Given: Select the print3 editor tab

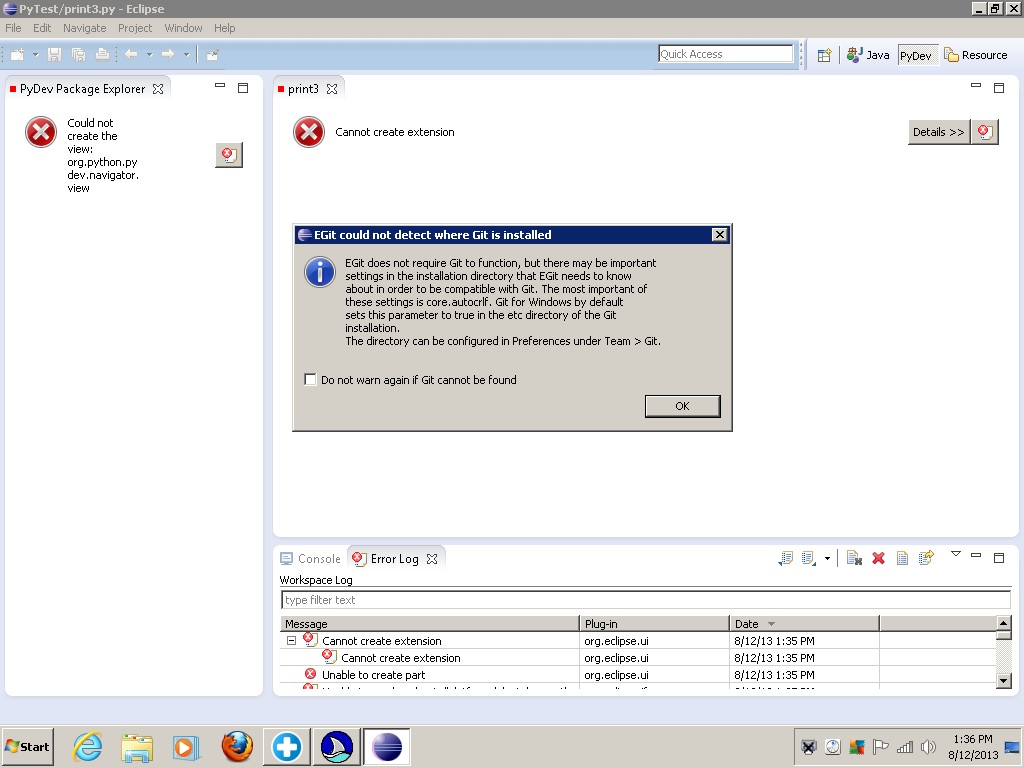Looking at the screenshot, I should pos(303,89).
